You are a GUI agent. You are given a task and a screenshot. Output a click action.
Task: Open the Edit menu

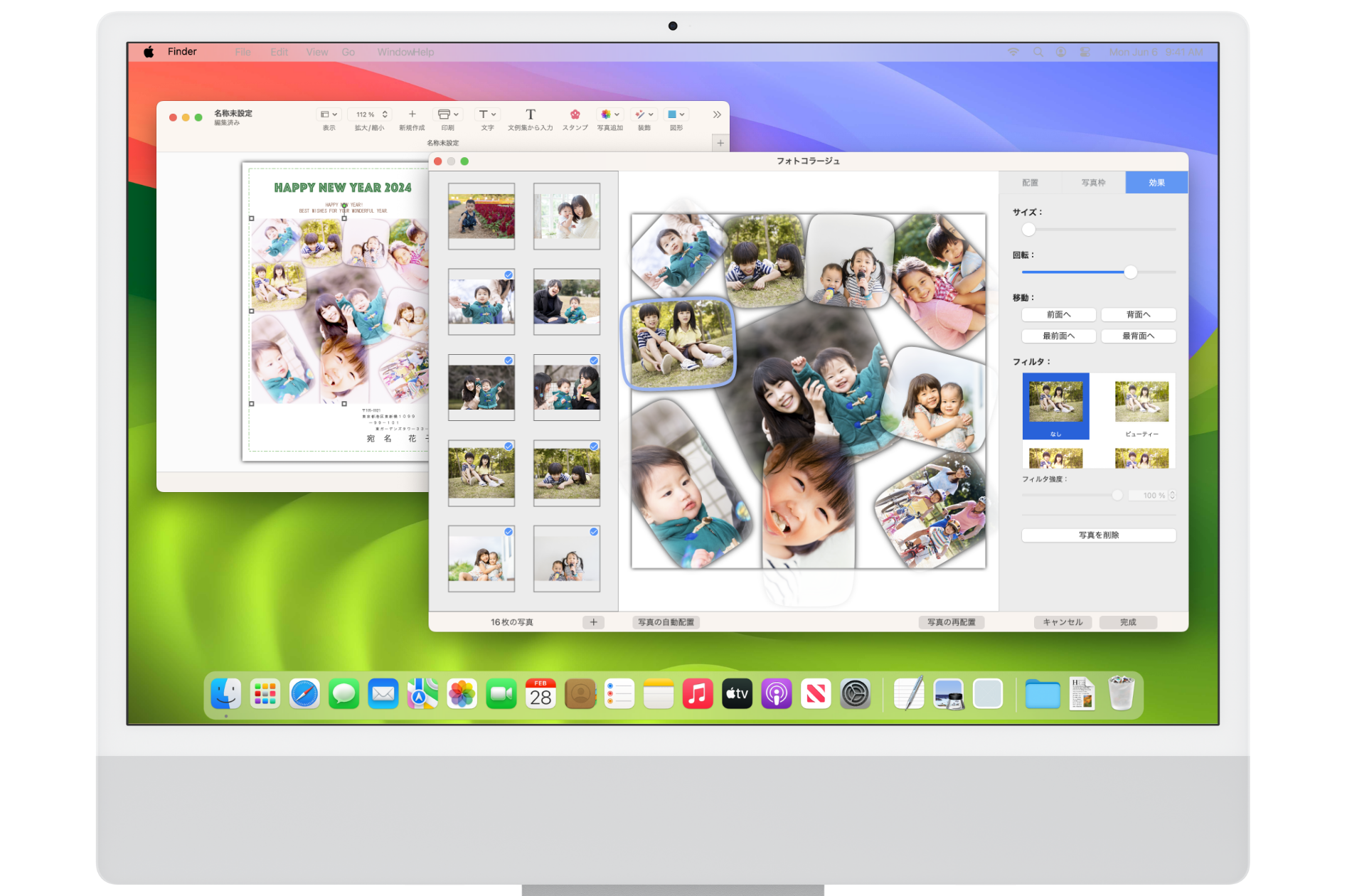tap(279, 52)
